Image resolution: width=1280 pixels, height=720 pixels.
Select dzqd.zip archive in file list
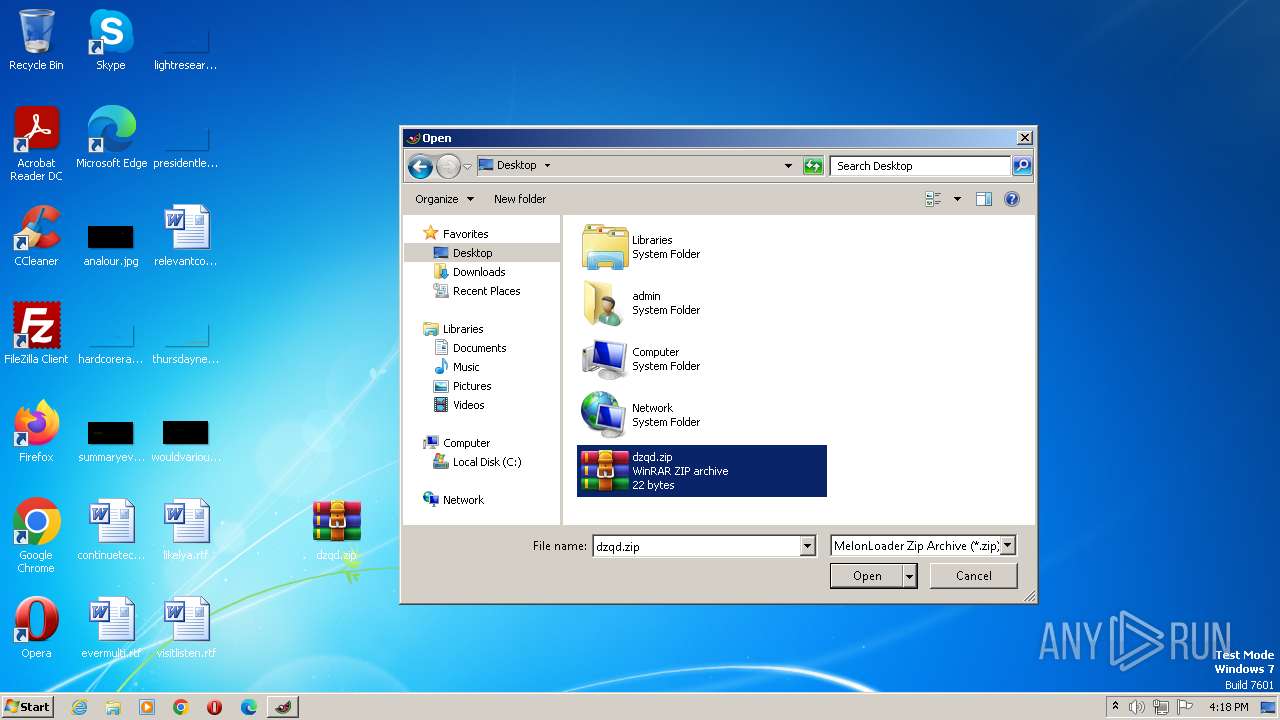(702, 471)
